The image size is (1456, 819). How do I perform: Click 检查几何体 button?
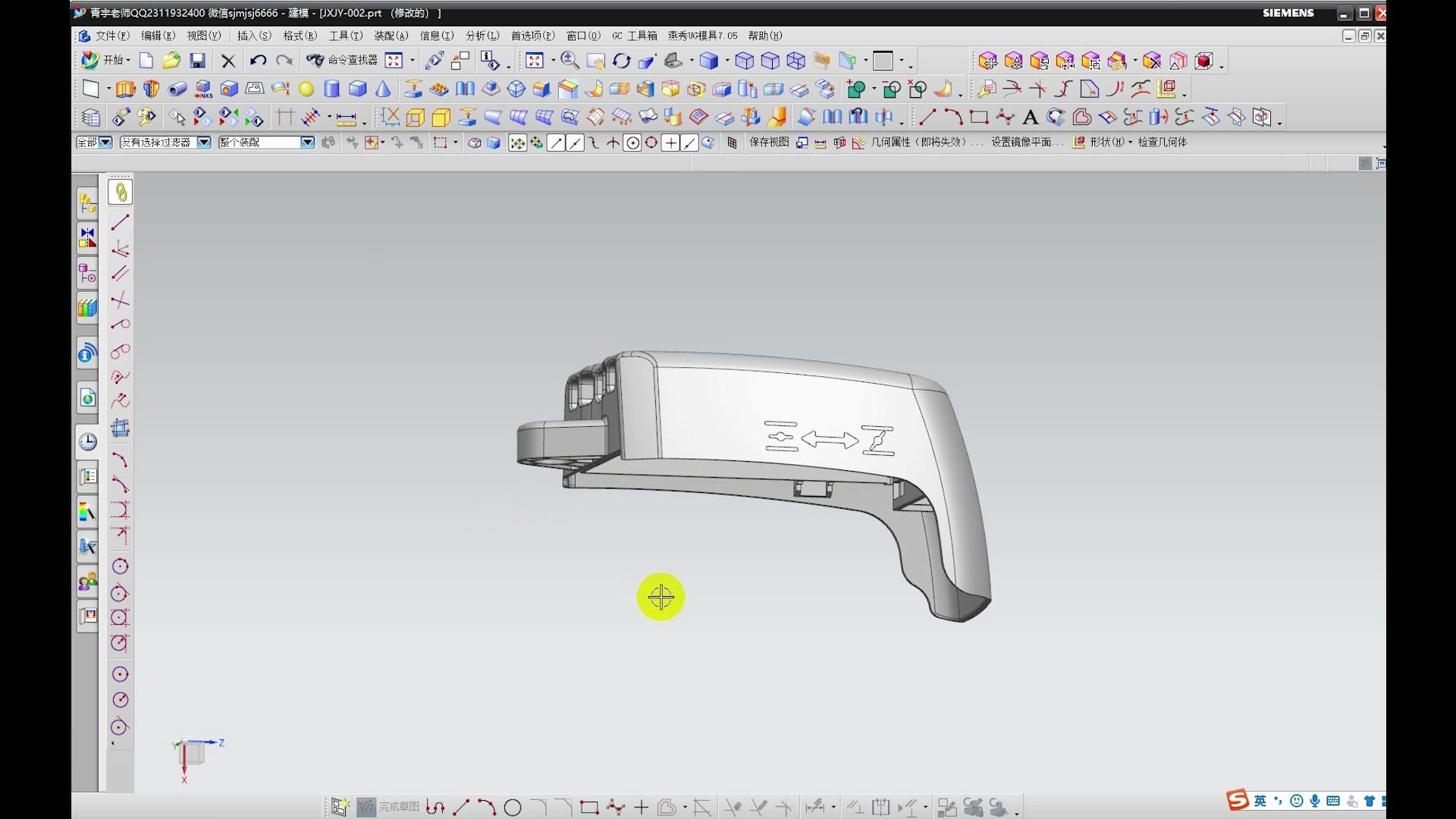[1162, 143]
